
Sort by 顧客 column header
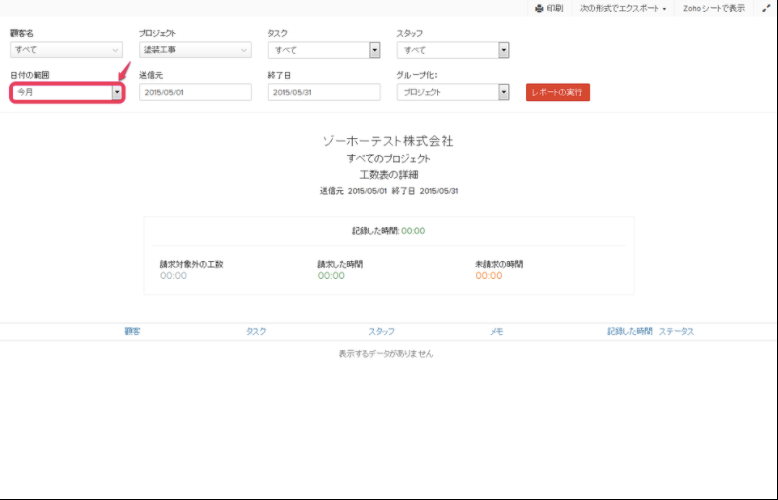click(132, 331)
